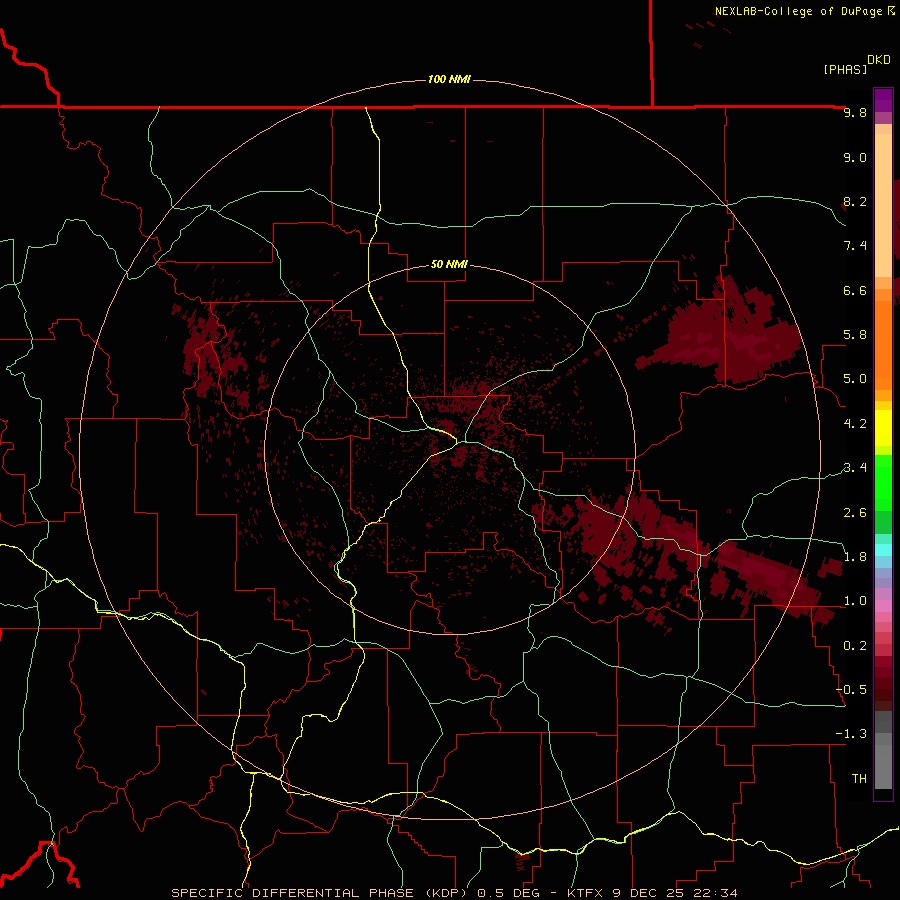Select the 1.8 scale value

(855, 557)
